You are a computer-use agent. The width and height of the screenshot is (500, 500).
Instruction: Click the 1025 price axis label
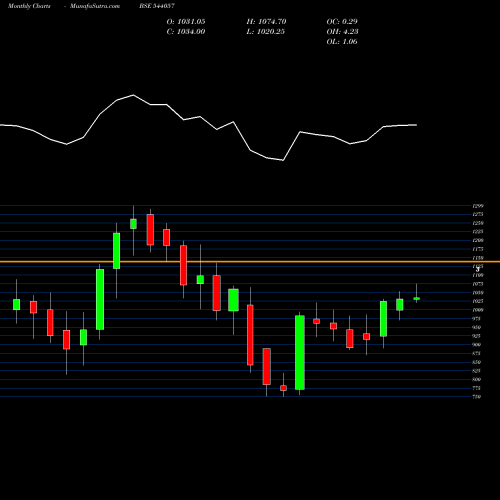[478, 301]
